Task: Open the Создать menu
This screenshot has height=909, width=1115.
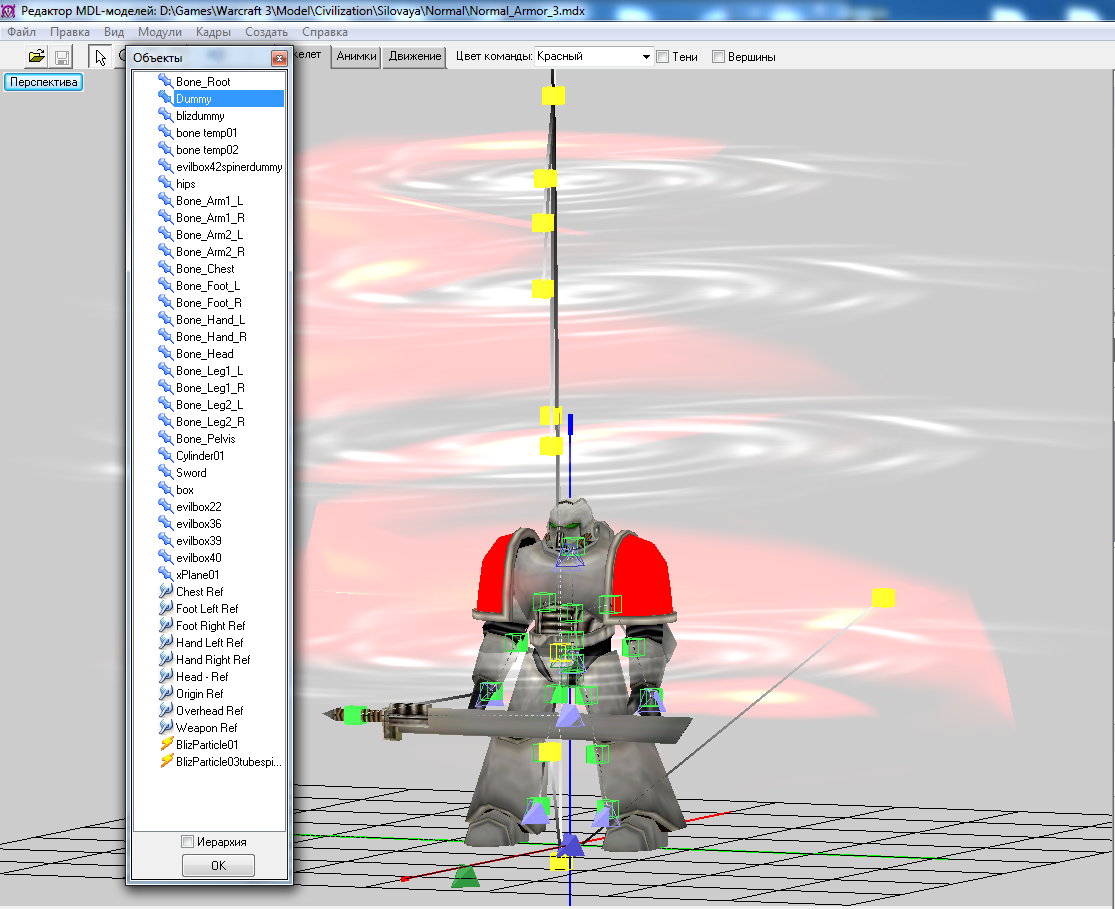Action: click(267, 32)
